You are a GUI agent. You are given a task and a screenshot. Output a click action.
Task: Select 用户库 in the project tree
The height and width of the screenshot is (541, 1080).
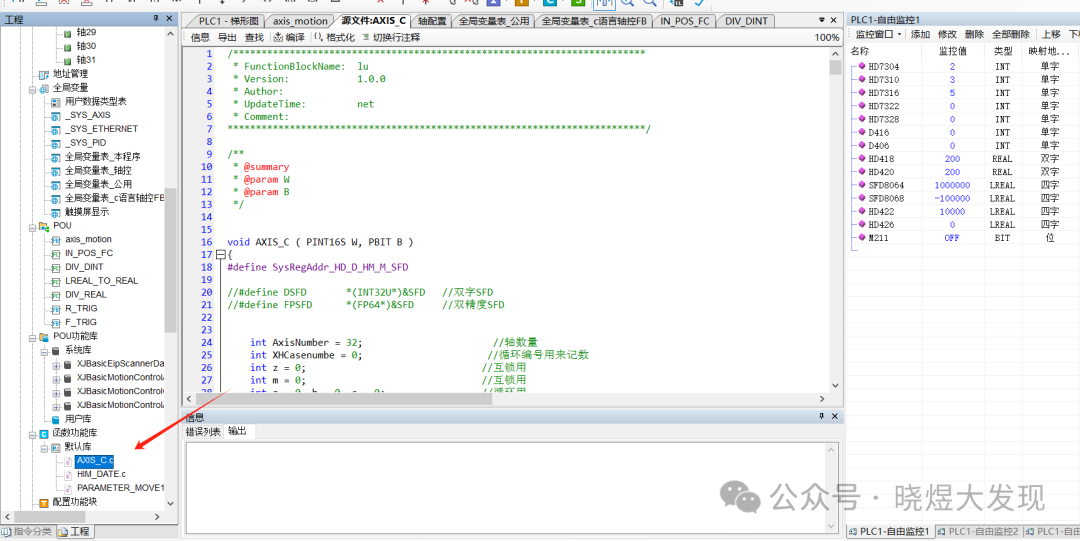click(78, 419)
